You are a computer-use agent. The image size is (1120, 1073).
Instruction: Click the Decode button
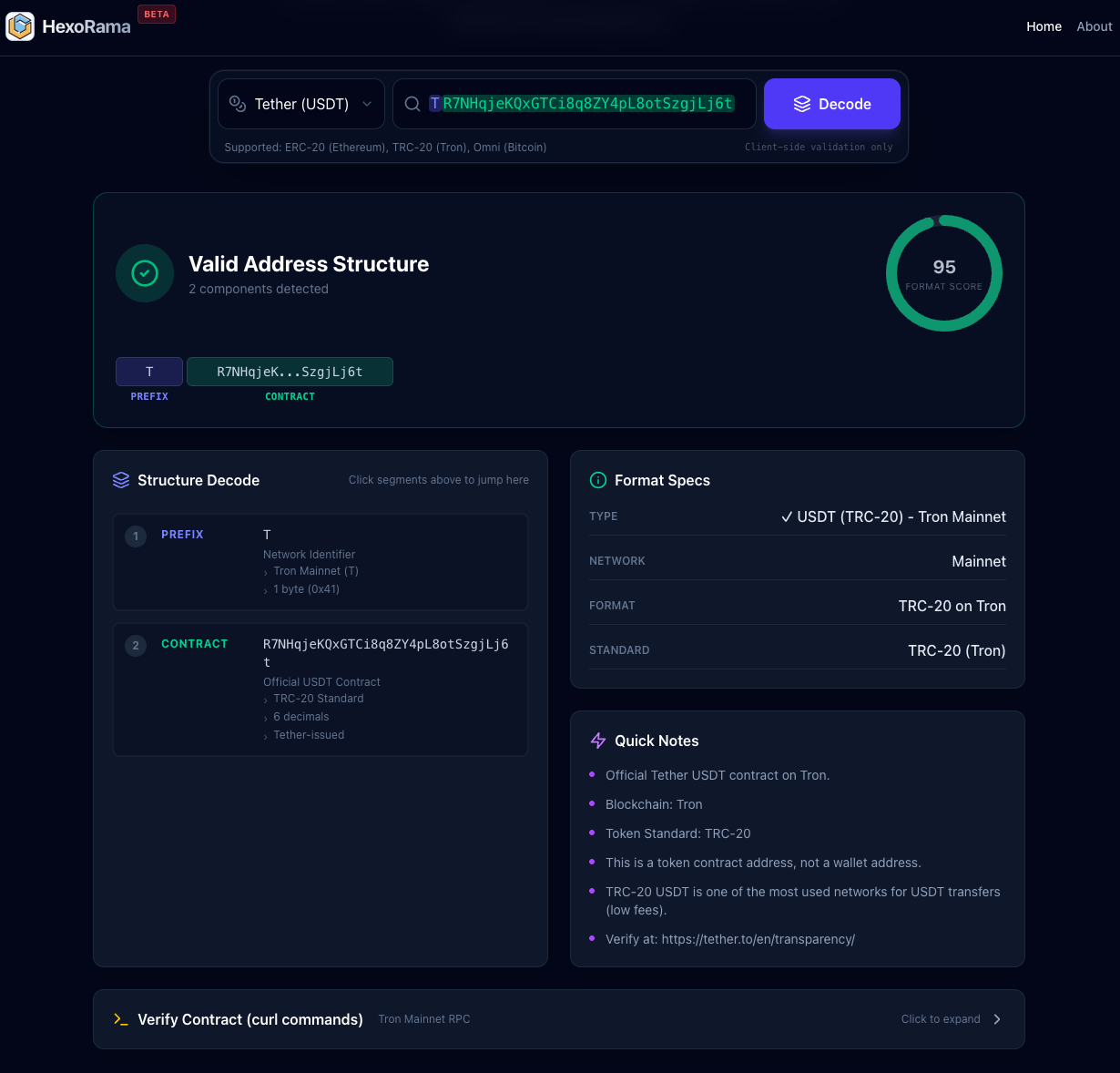pyautogui.click(x=832, y=104)
